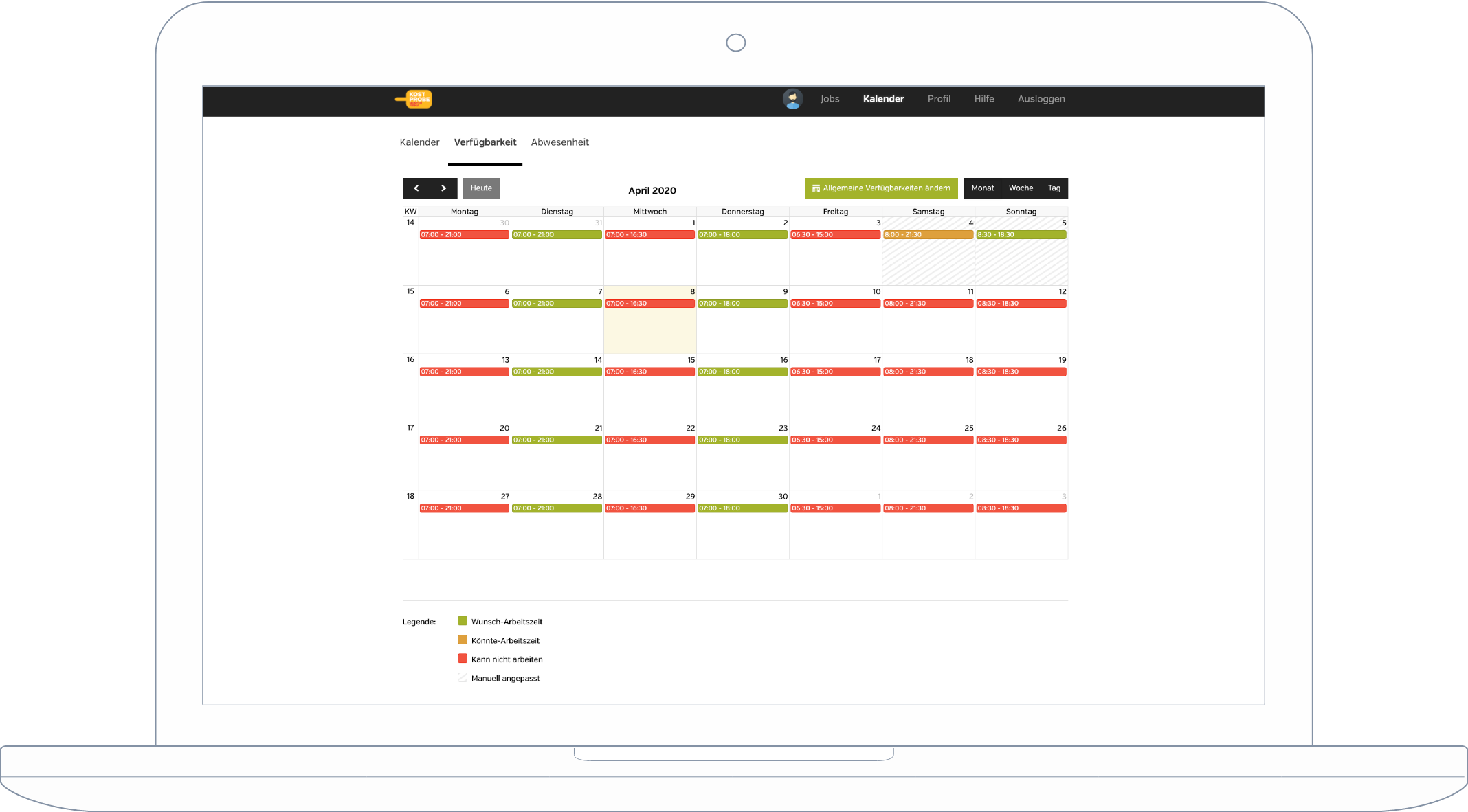Open 06:30 - 15:00 entry on April 10
1468x812 pixels.
(x=835, y=304)
